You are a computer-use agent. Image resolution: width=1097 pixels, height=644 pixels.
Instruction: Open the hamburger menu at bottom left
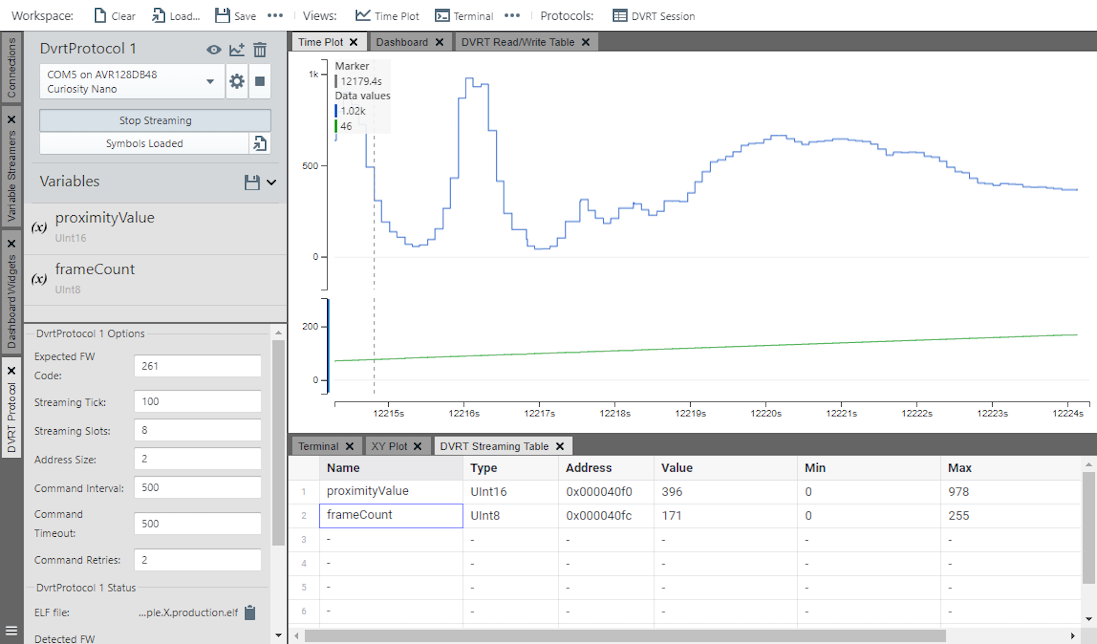coord(11,631)
